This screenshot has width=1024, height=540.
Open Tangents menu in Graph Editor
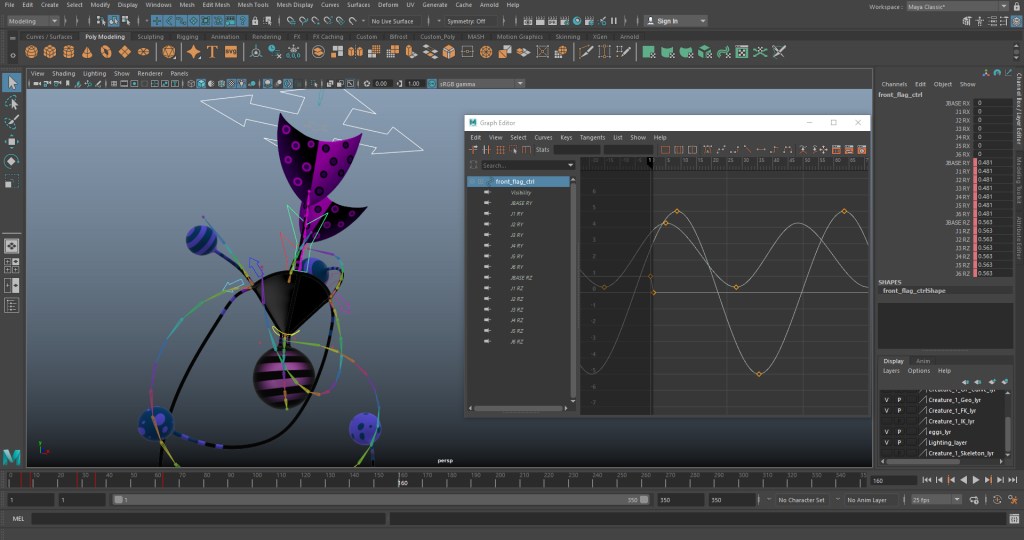click(592, 137)
